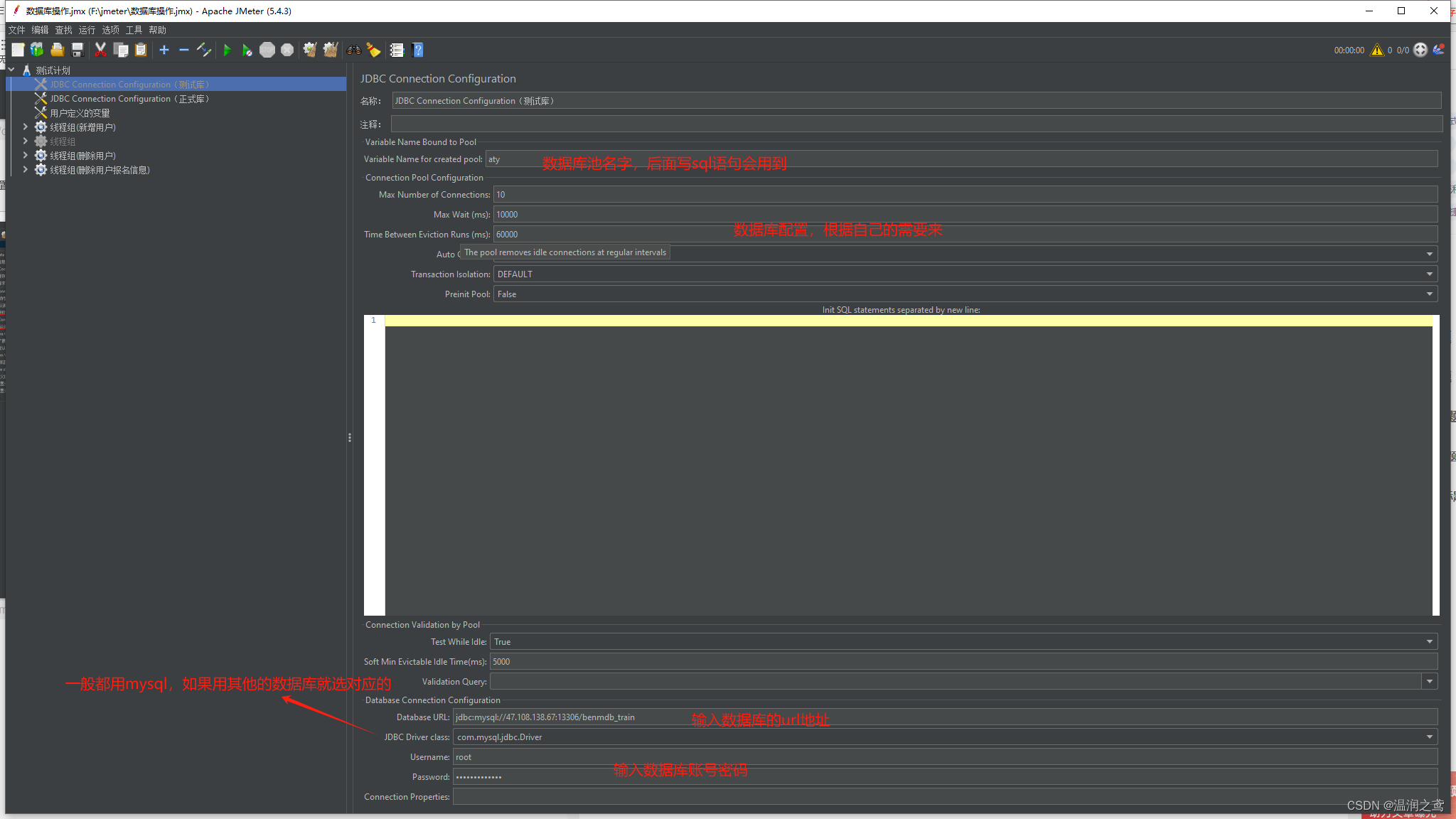Click Max Number of Connections field
Image resolution: width=1456 pixels, height=819 pixels.
(965, 194)
